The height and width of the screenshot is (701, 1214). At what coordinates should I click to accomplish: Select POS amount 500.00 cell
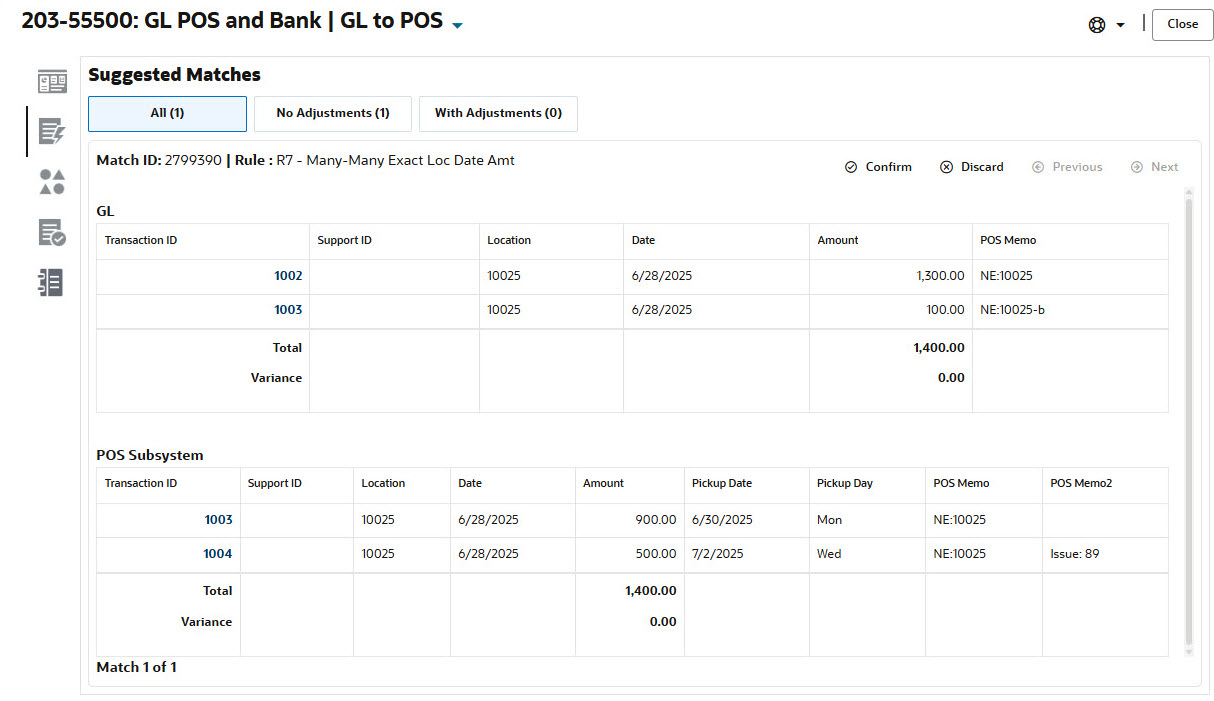click(630, 554)
